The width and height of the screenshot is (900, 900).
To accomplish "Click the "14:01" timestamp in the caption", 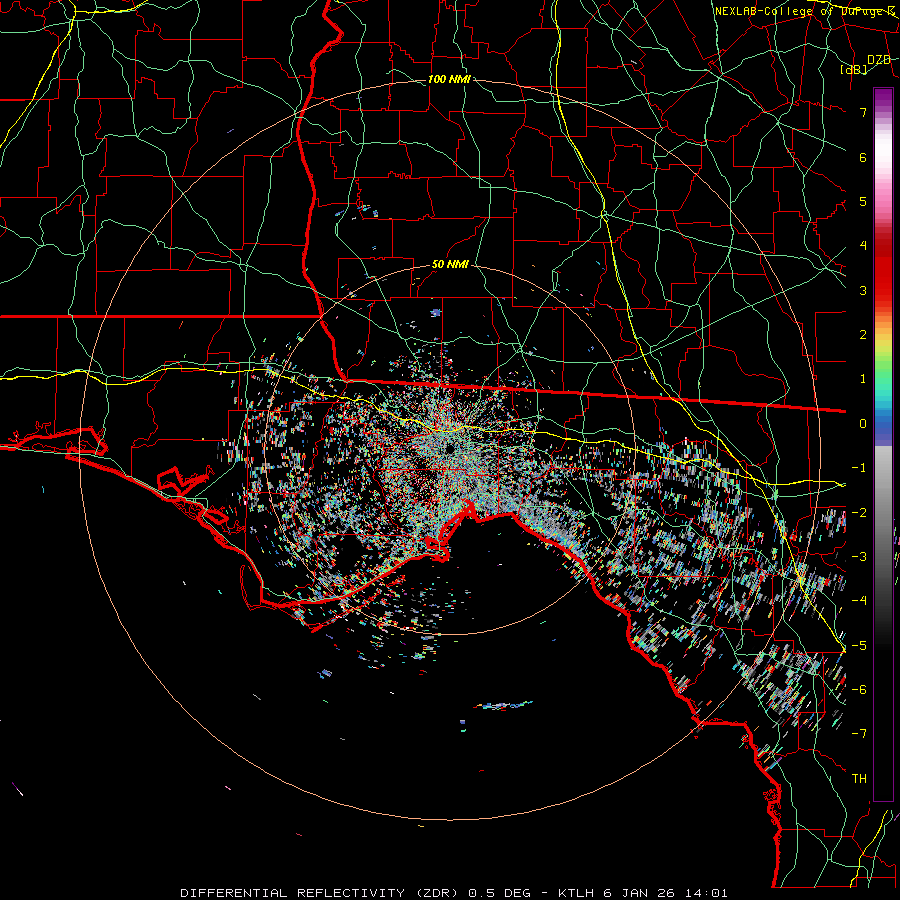I will pos(709,893).
